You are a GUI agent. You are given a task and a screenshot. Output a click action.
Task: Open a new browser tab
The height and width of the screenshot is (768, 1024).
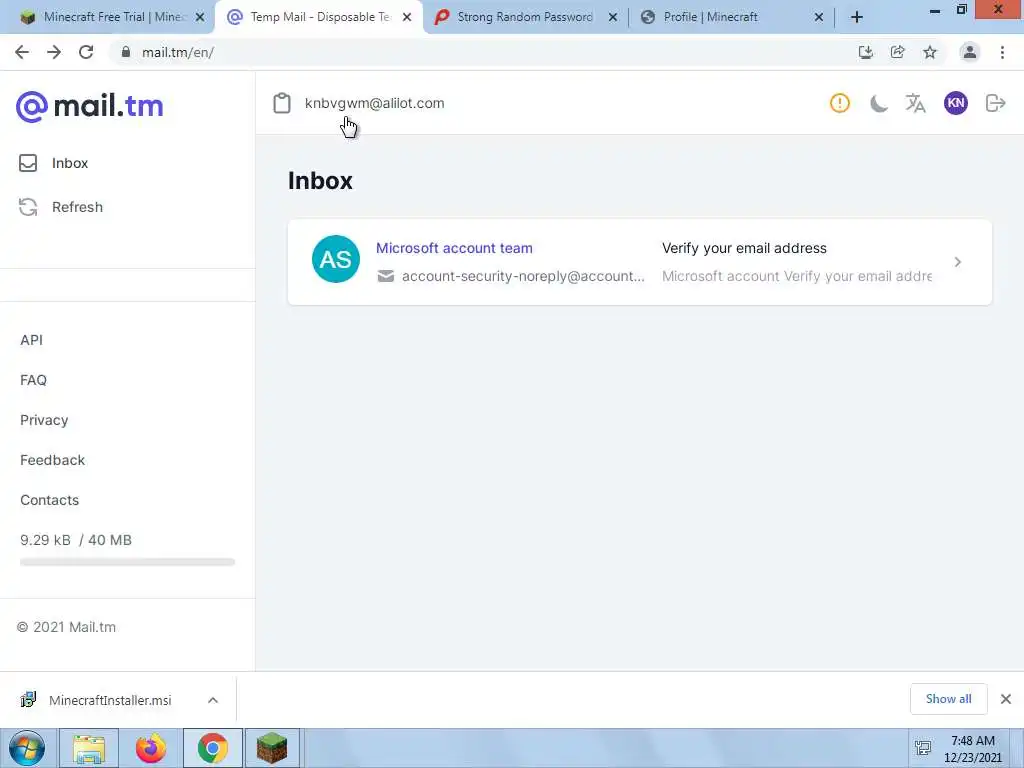click(x=857, y=17)
